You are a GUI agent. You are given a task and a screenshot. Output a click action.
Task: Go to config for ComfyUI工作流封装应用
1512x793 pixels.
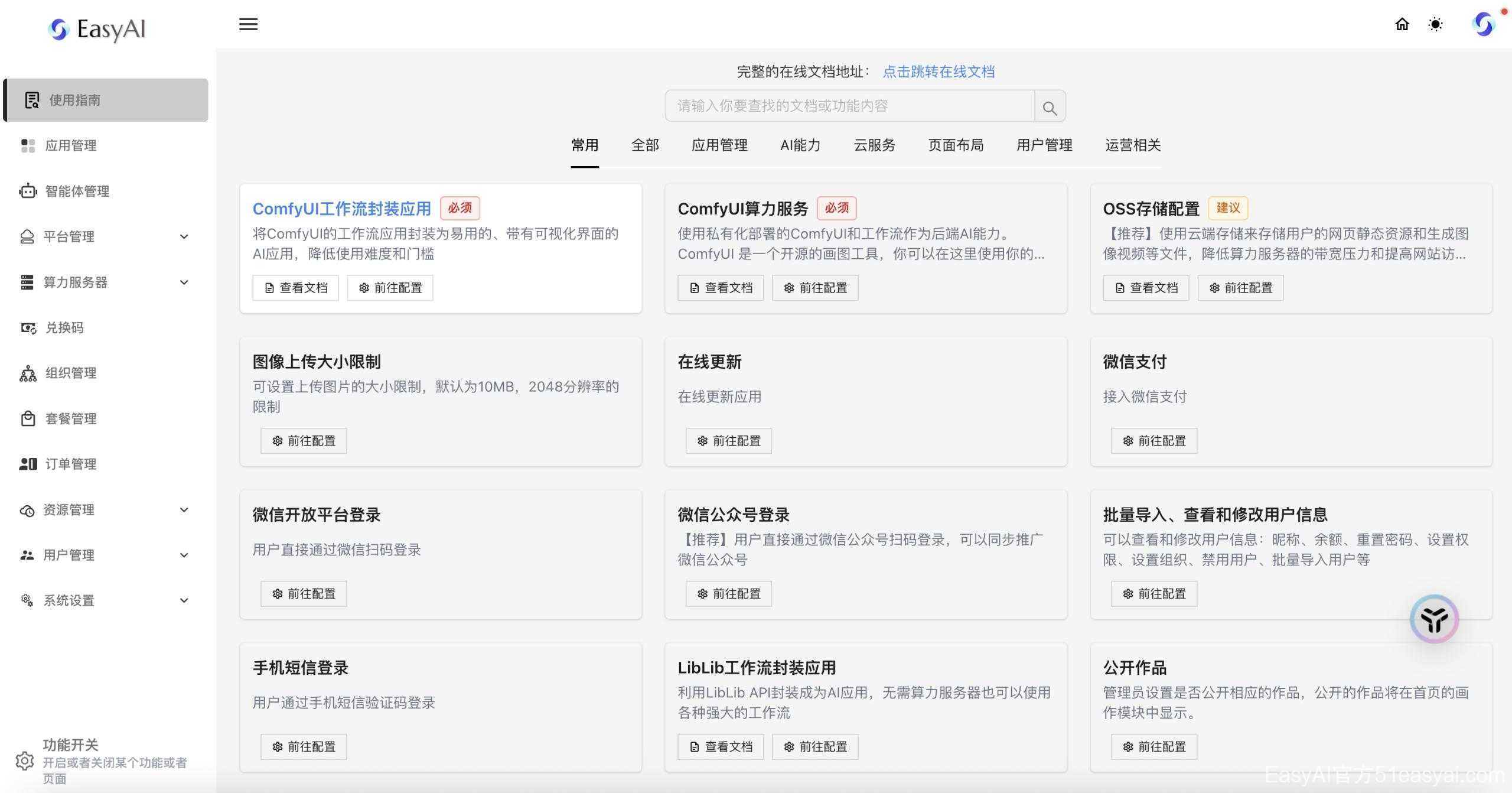coord(390,288)
